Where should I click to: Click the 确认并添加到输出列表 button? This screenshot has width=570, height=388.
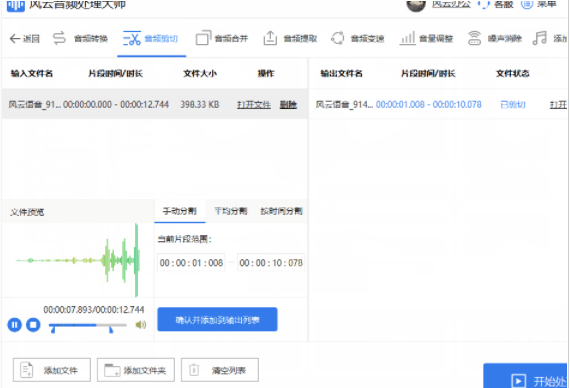tap(217, 320)
